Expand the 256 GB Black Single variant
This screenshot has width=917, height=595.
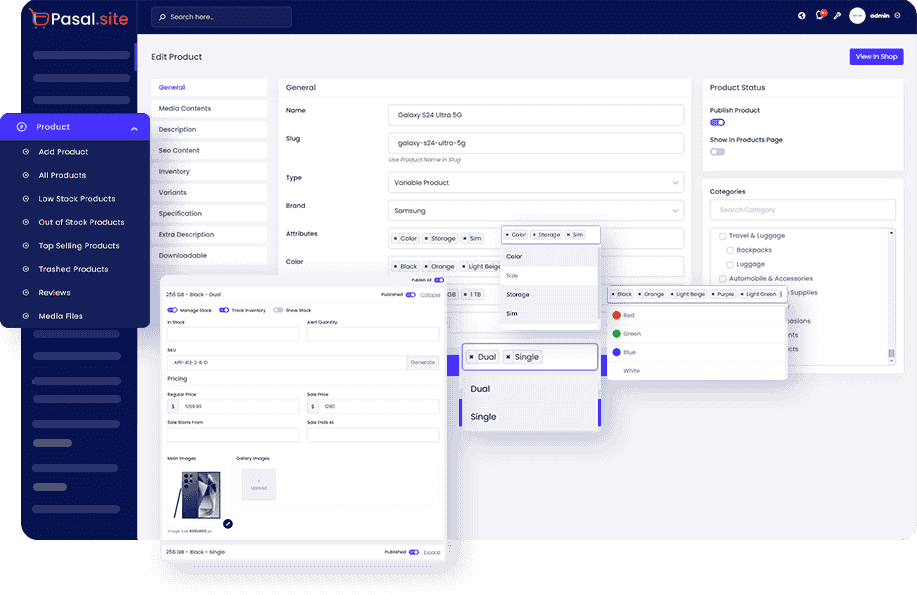click(432, 552)
